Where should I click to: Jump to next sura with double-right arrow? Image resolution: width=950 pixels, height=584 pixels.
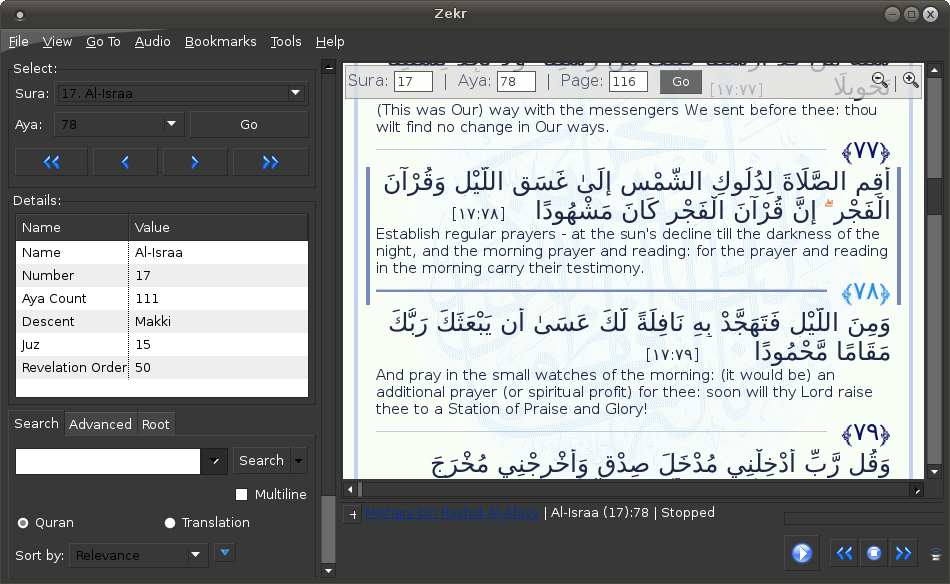pyautogui.click(x=270, y=162)
